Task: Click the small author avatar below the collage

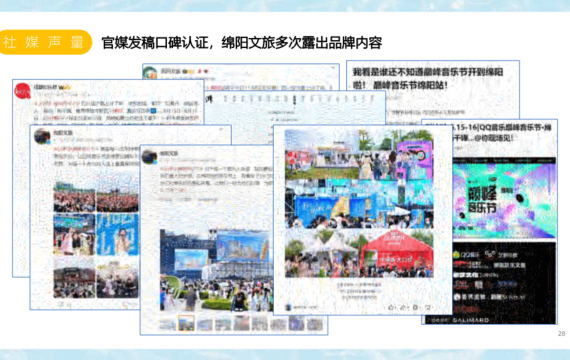Action: point(288,308)
